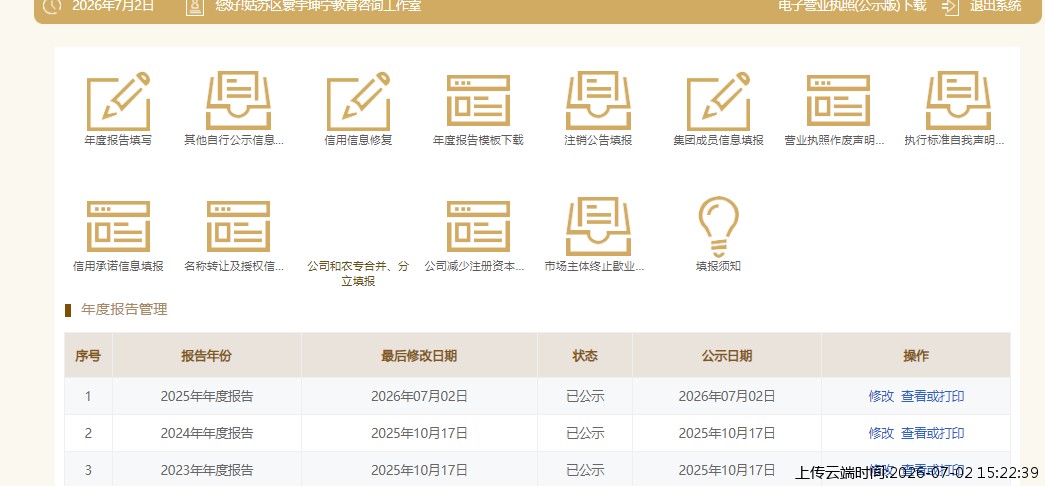Open 营业执照作废声明 icon

click(838, 101)
